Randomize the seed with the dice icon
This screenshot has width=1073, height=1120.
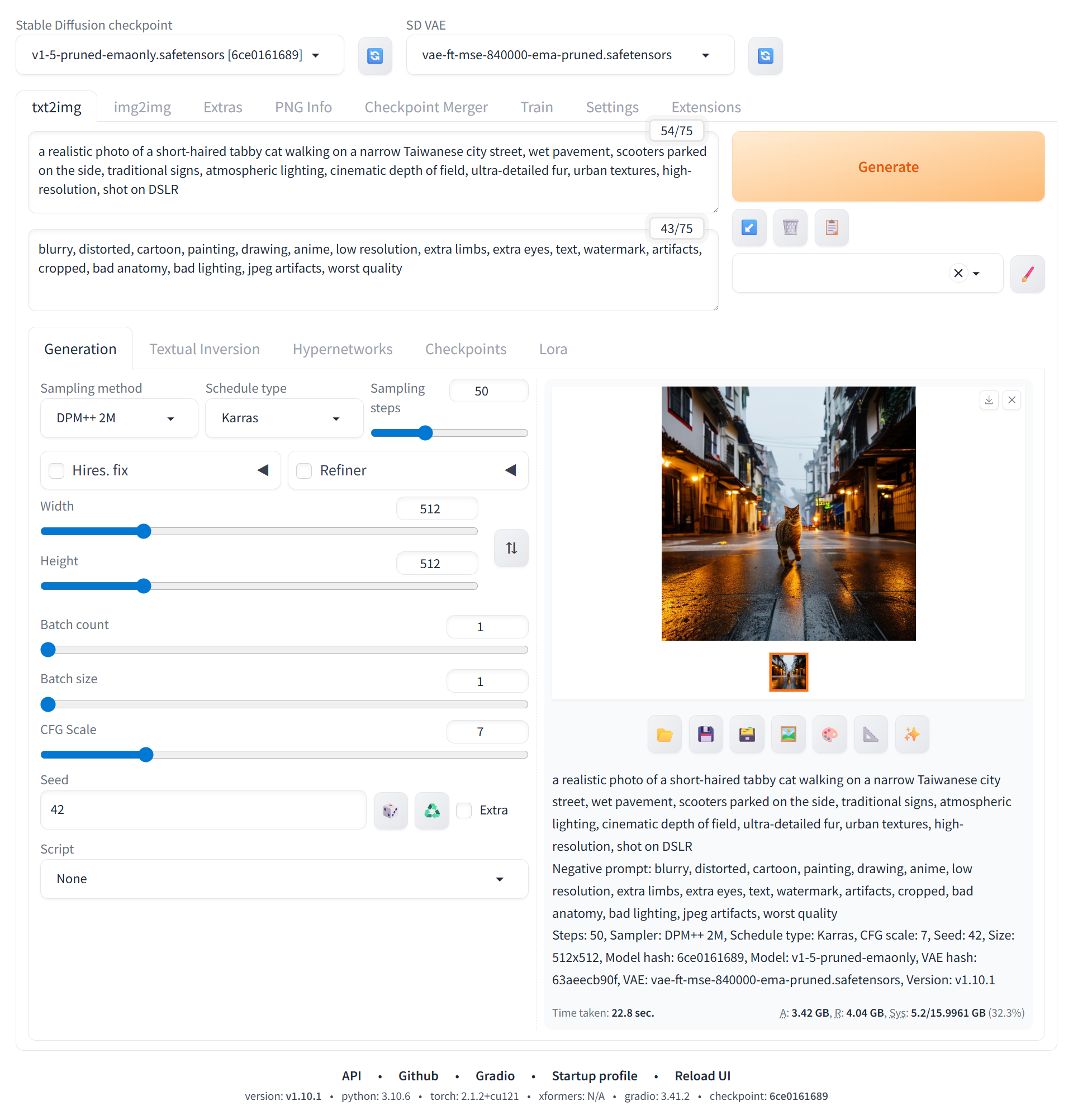pos(391,811)
